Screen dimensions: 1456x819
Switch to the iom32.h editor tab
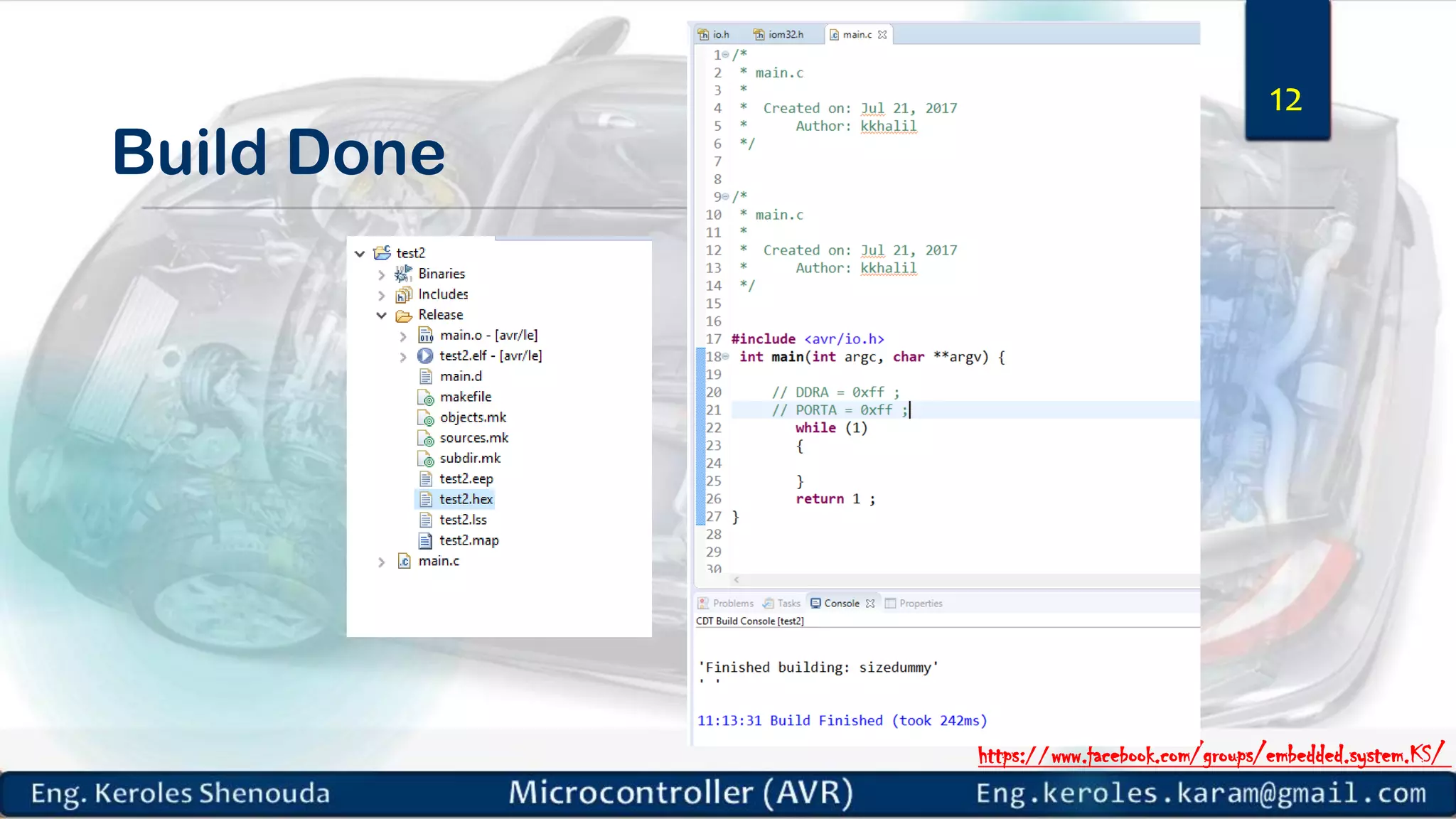pos(778,34)
